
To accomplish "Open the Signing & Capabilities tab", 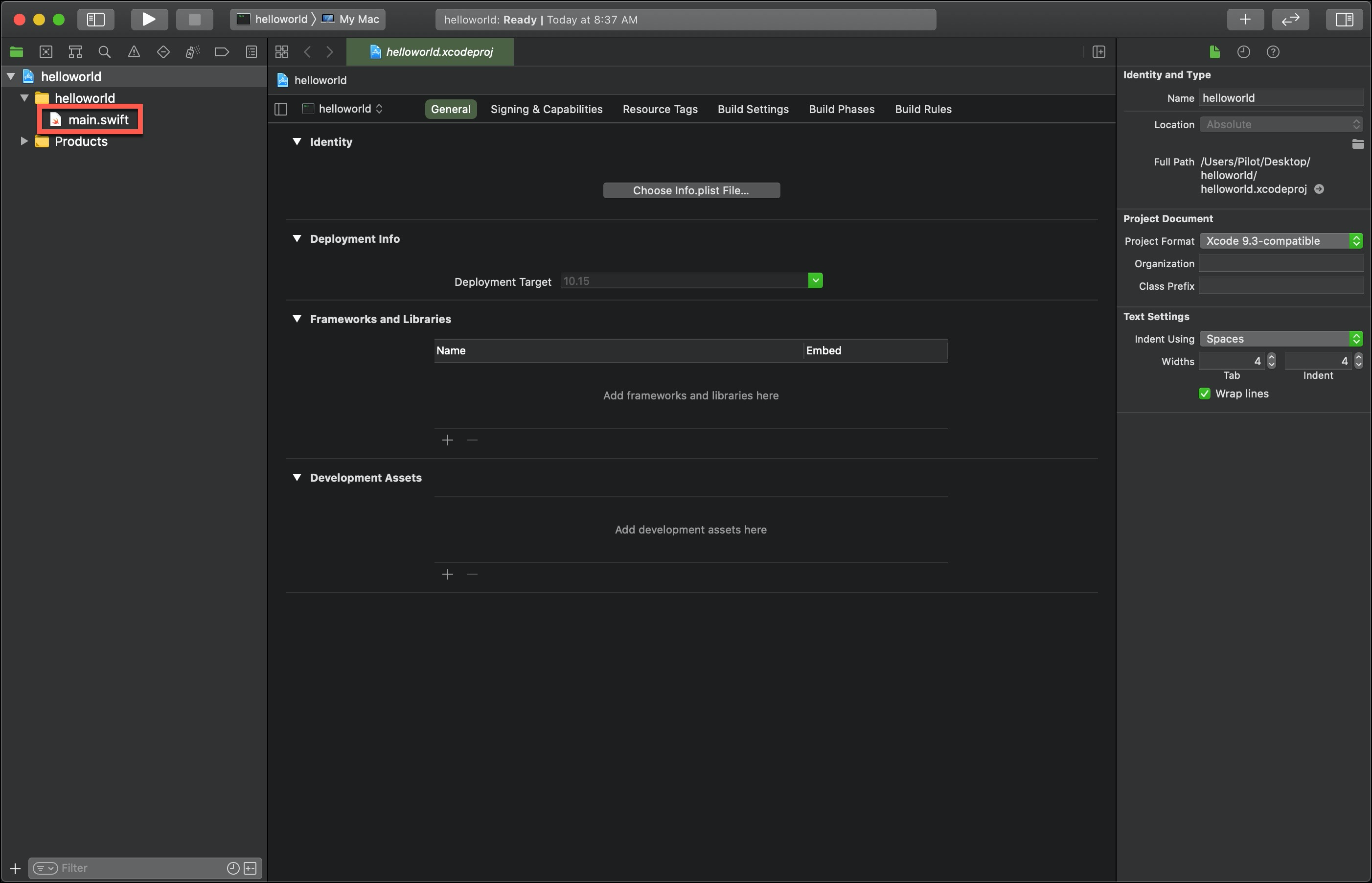I will [x=546, y=109].
